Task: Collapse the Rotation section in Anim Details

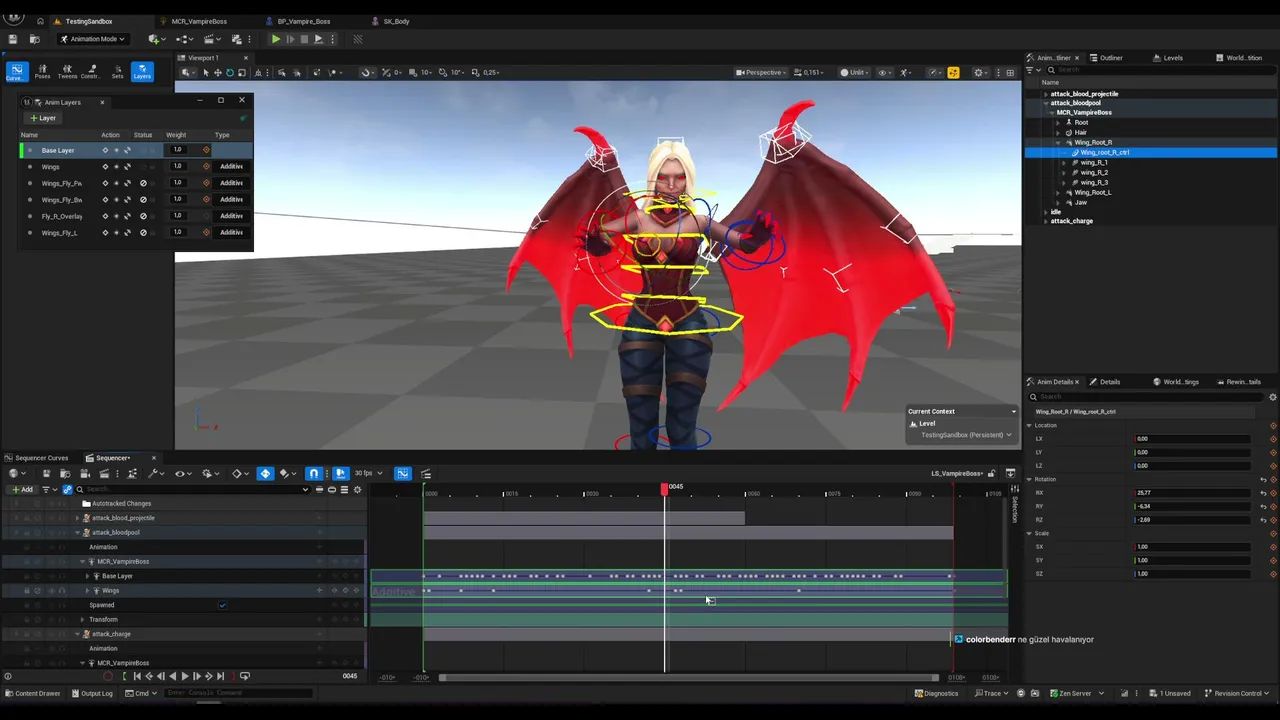Action: [x=1029, y=480]
